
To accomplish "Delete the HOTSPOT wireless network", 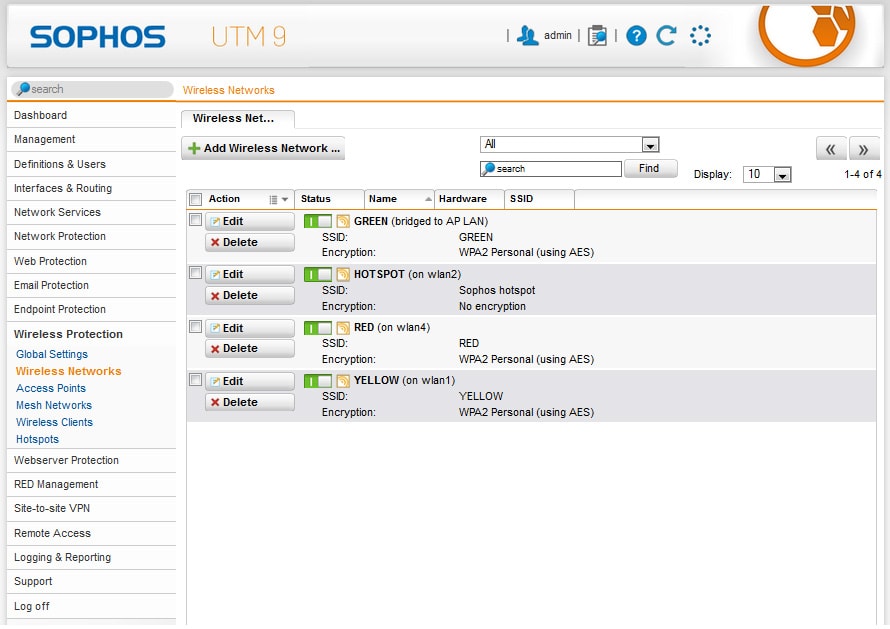I will point(250,295).
